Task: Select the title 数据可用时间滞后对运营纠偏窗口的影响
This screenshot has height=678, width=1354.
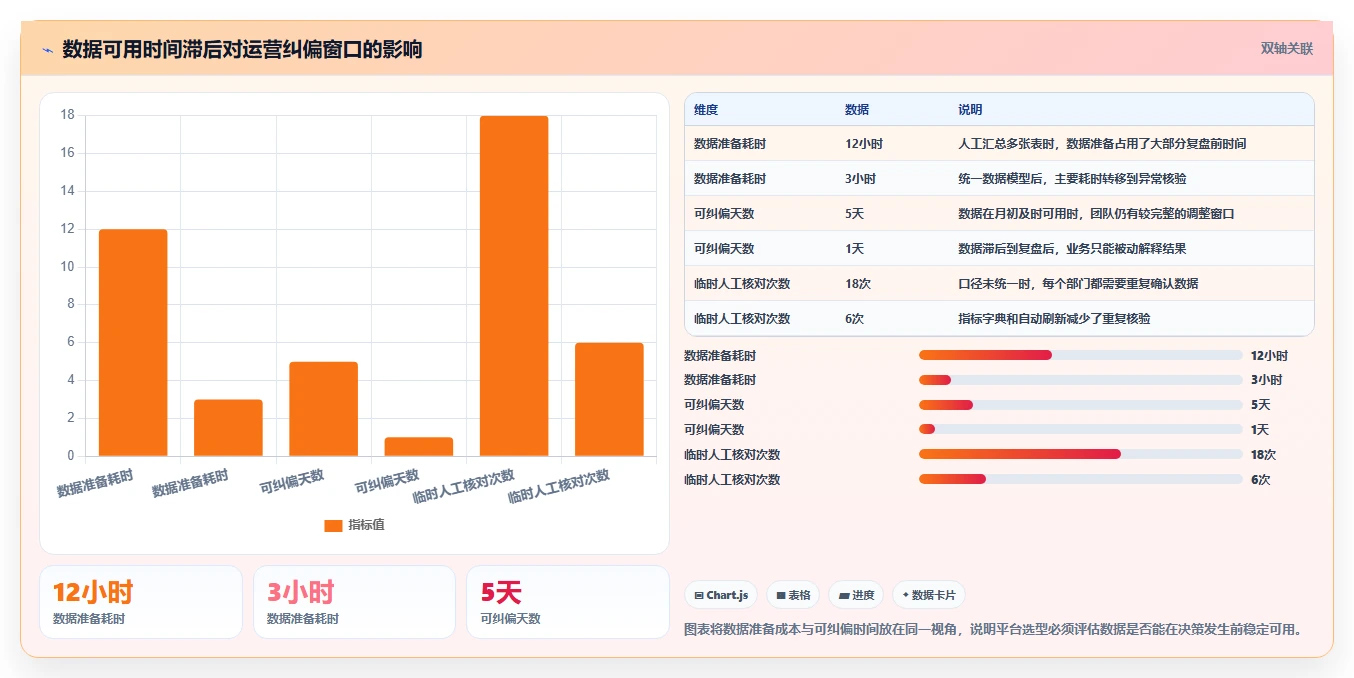Action: (242, 49)
